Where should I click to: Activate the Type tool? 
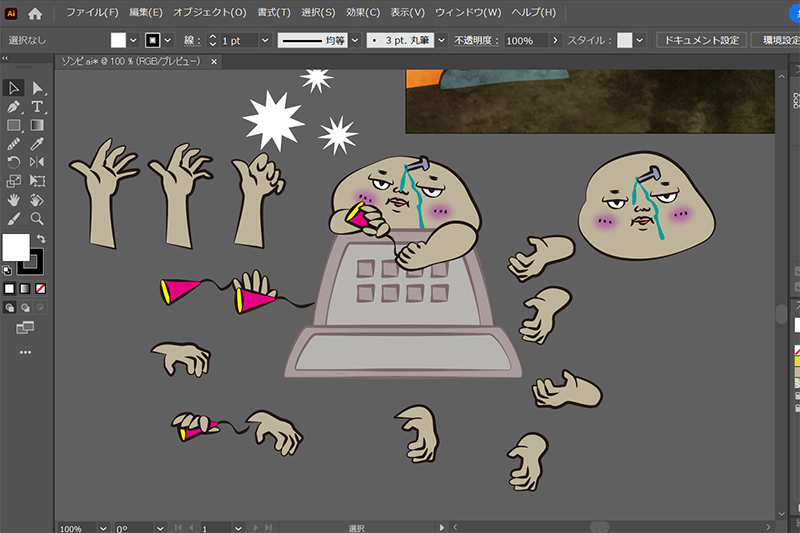[x=37, y=107]
